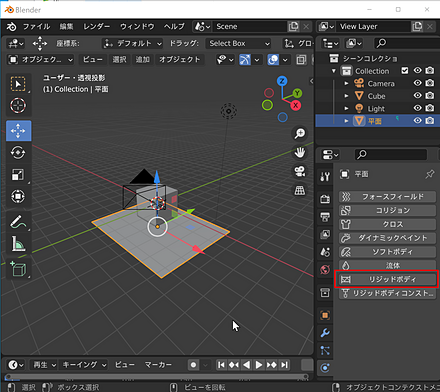Hide Cube in viewport via eye icon
Viewport: 440px width, 392px height.
coord(417,96)
